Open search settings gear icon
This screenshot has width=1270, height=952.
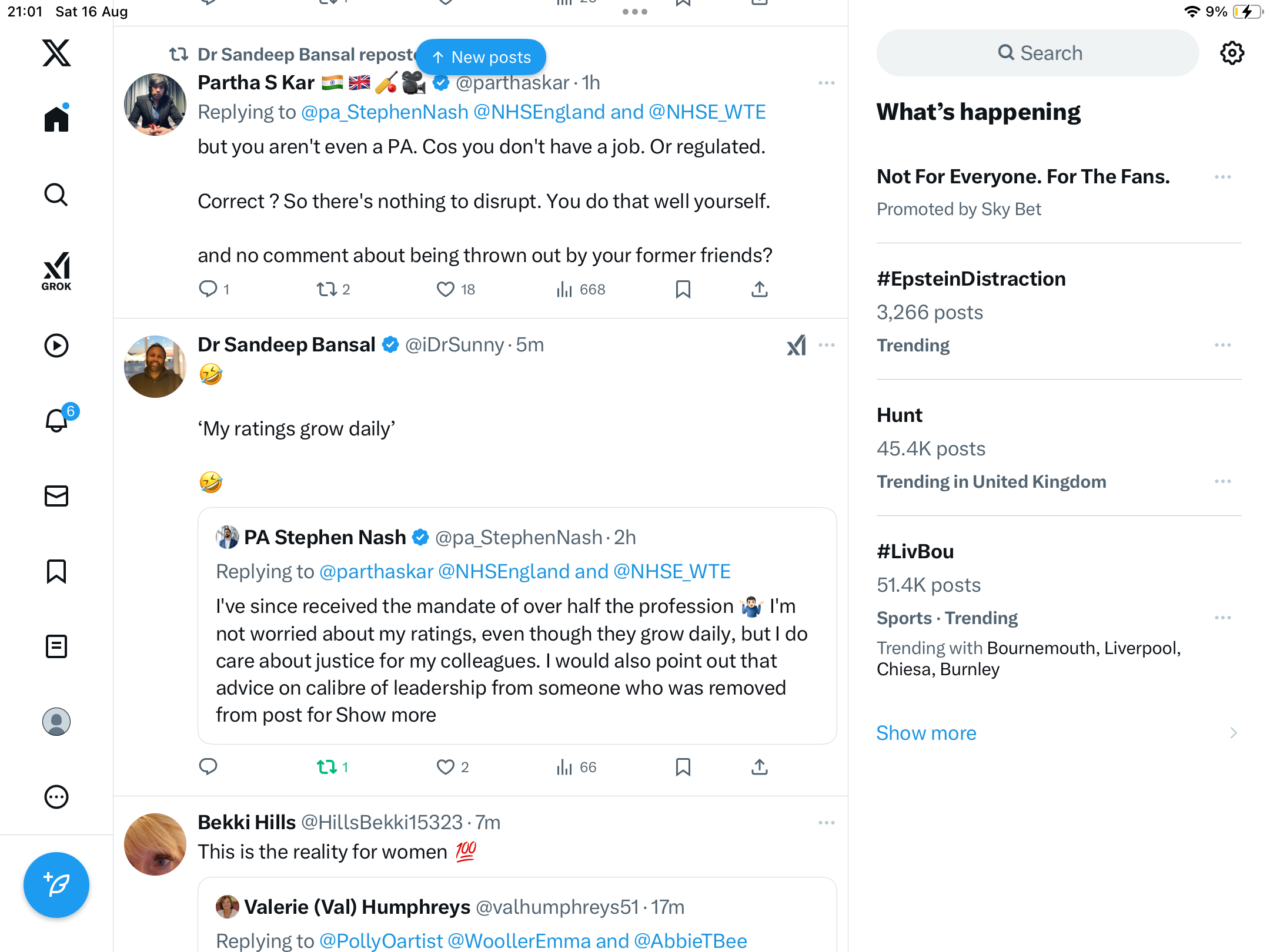pos(1232,53)
